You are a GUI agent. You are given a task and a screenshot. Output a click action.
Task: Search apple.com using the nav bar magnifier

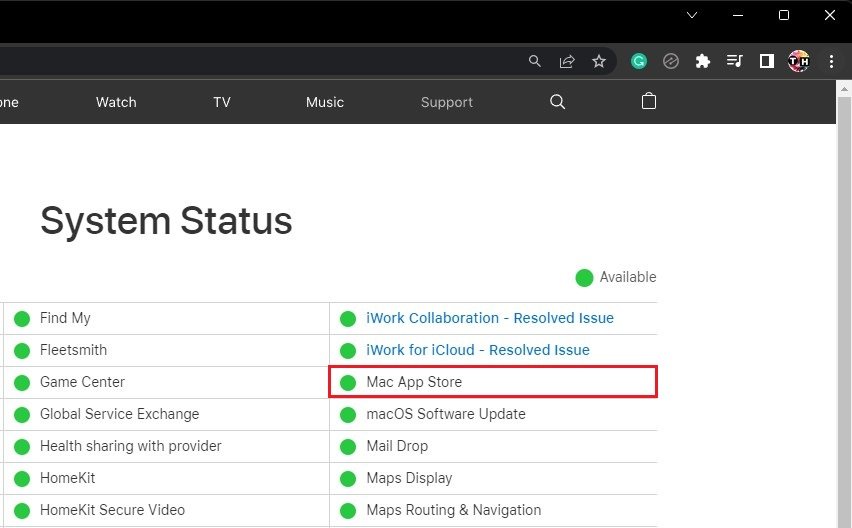[x=558, y=102]
